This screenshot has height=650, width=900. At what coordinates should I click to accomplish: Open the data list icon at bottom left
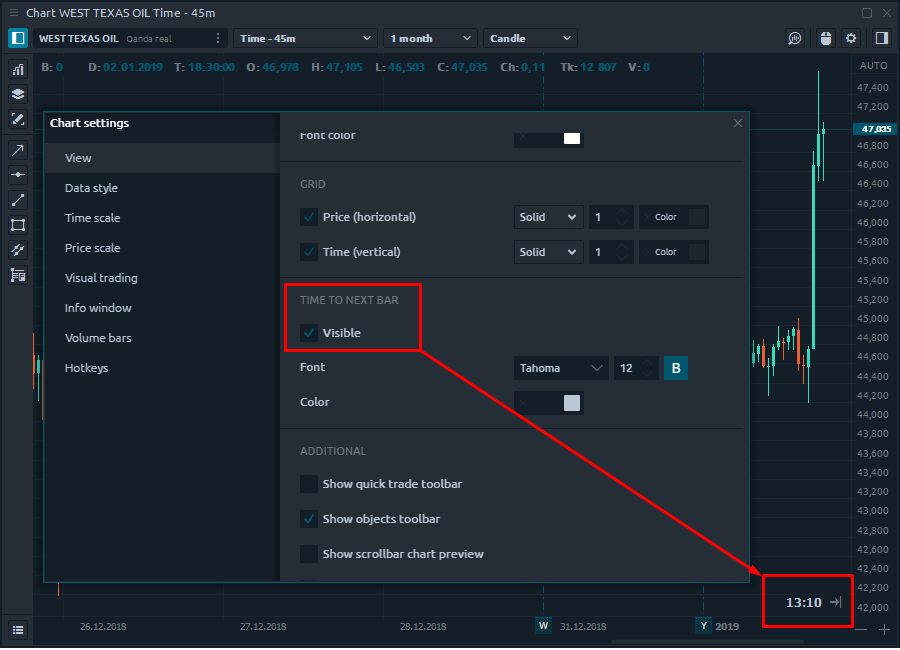[18, 630]
